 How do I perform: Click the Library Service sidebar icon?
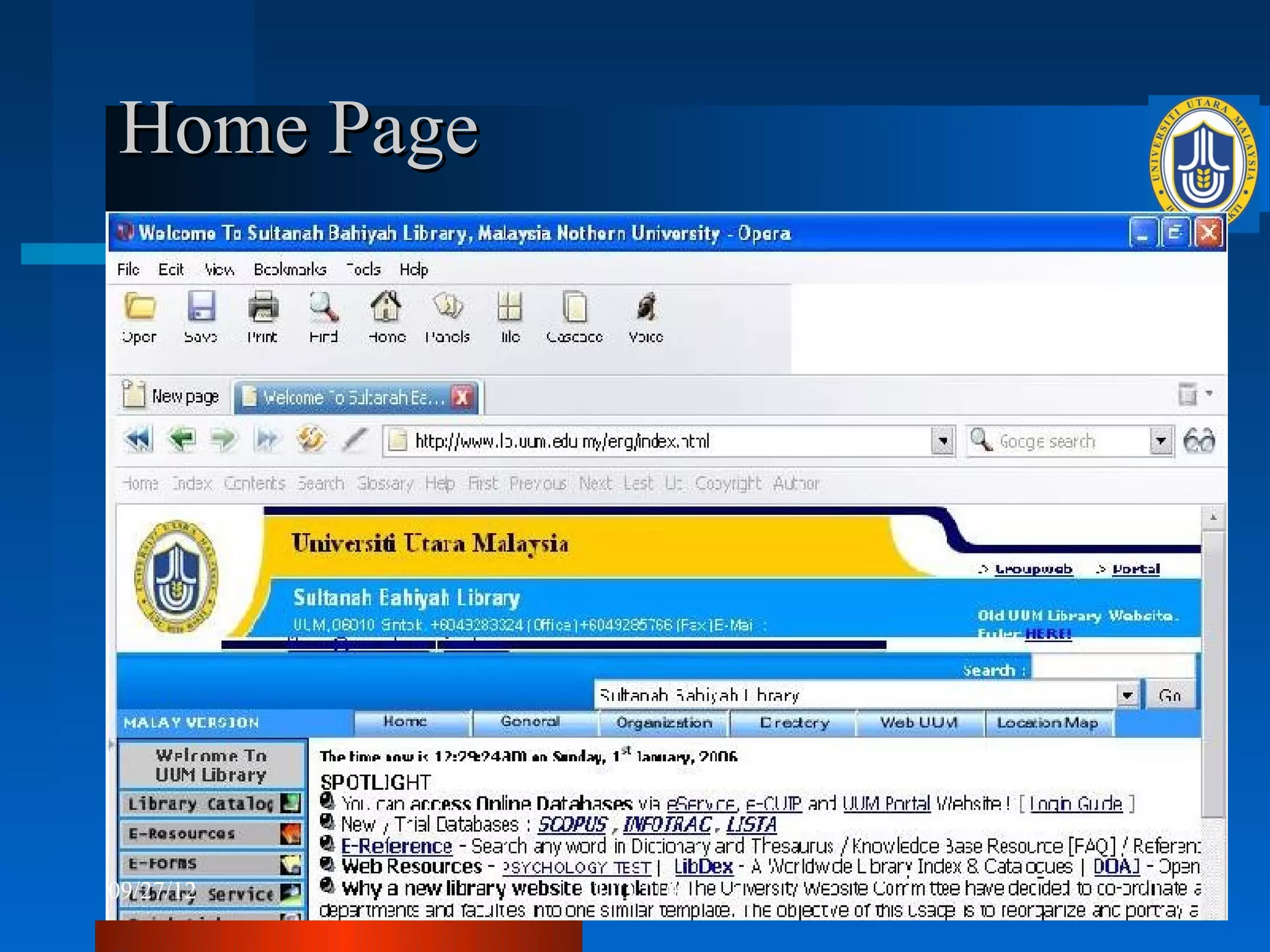290,893
